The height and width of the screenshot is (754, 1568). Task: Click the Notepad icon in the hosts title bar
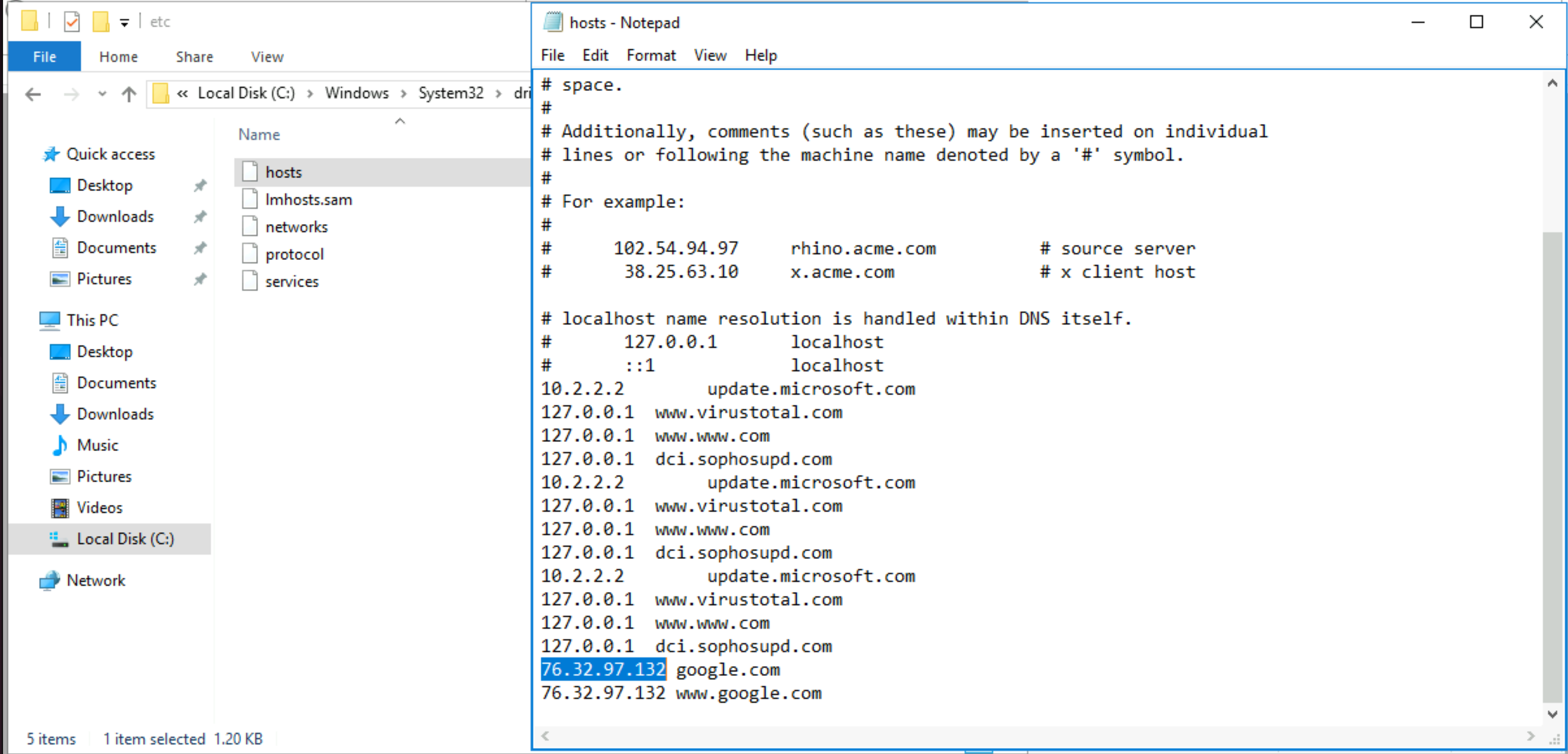[x=553, y=23]
